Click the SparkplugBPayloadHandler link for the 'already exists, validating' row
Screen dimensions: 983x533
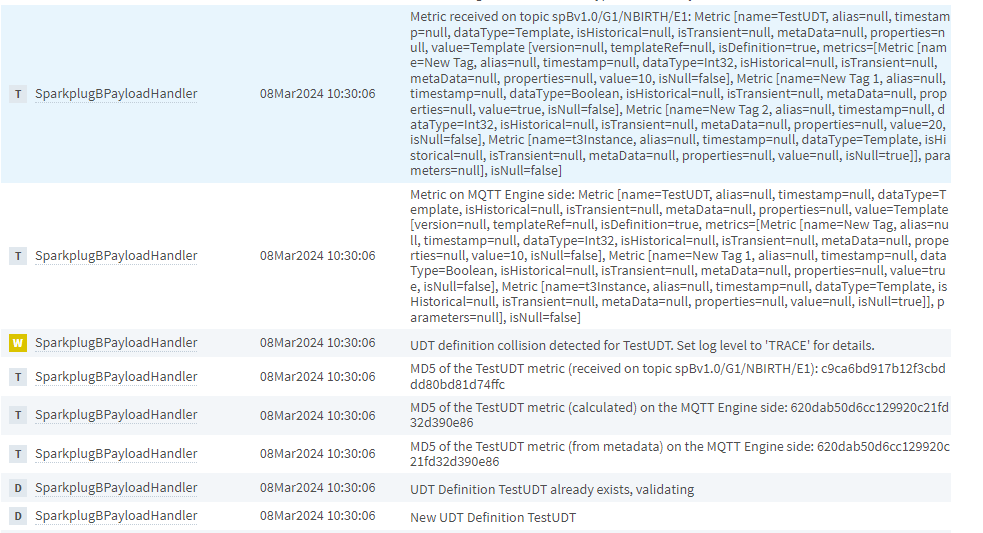point(116,488)
